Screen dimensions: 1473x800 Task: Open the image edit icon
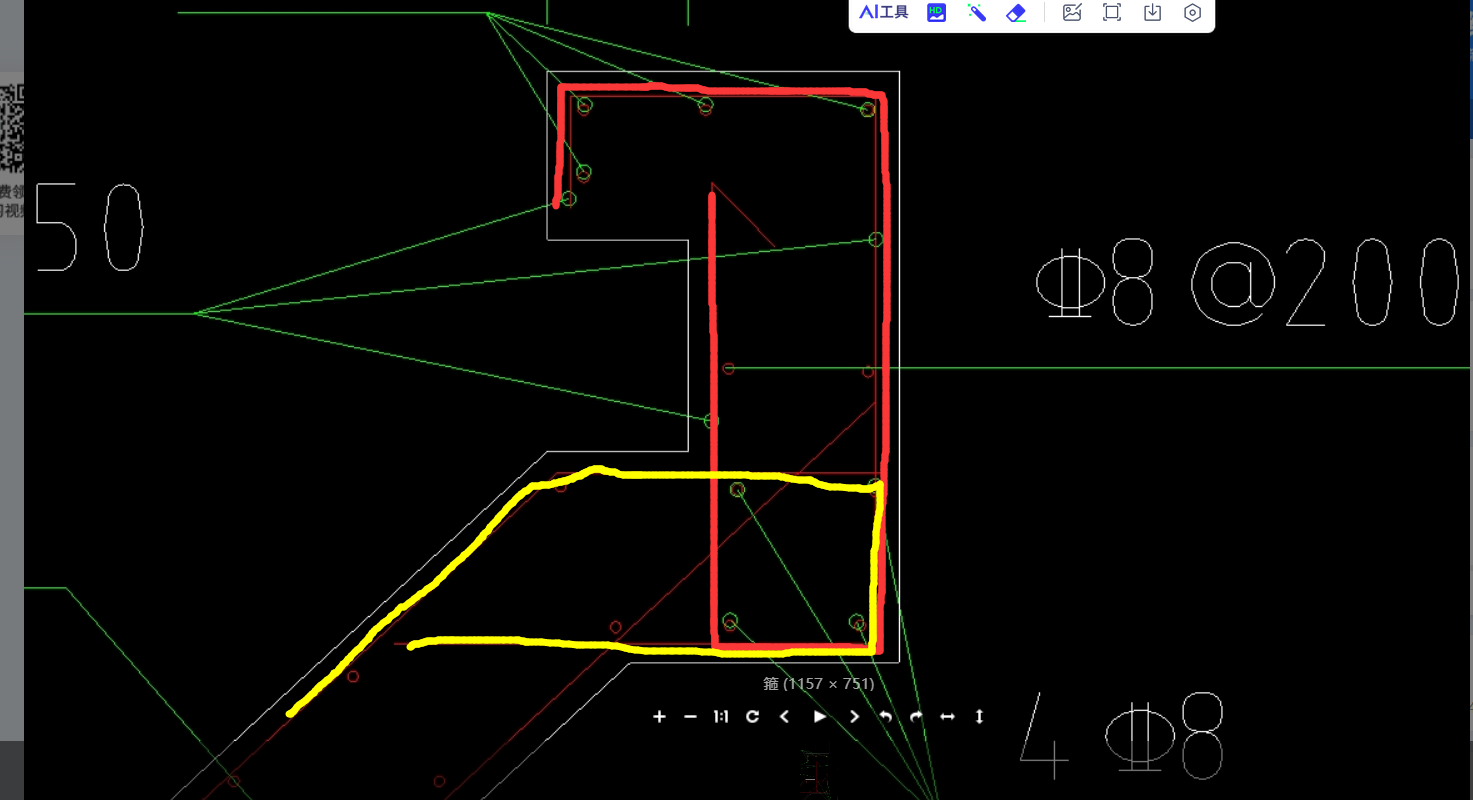(1072, 13)
